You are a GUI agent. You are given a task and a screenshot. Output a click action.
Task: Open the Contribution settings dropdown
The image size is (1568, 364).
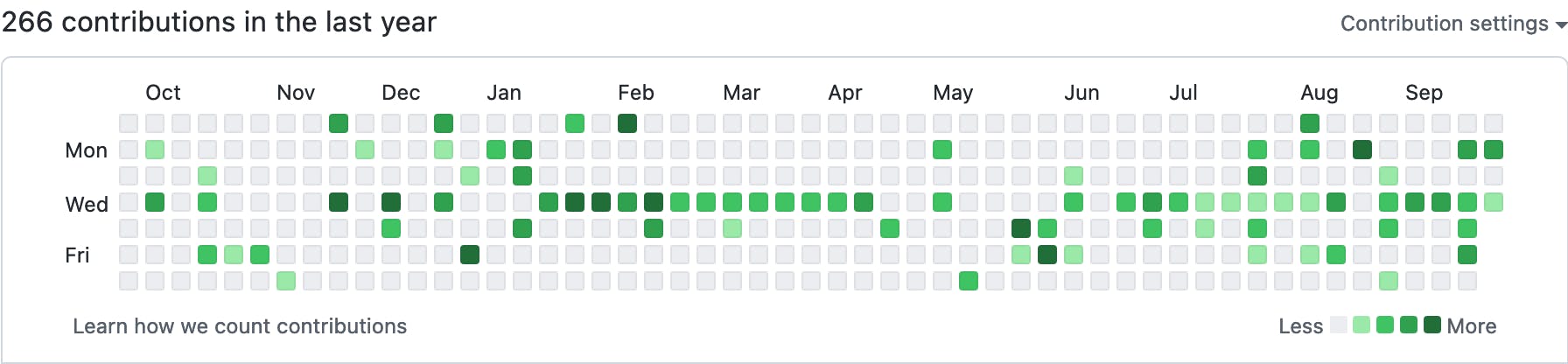pos(1452,24)
